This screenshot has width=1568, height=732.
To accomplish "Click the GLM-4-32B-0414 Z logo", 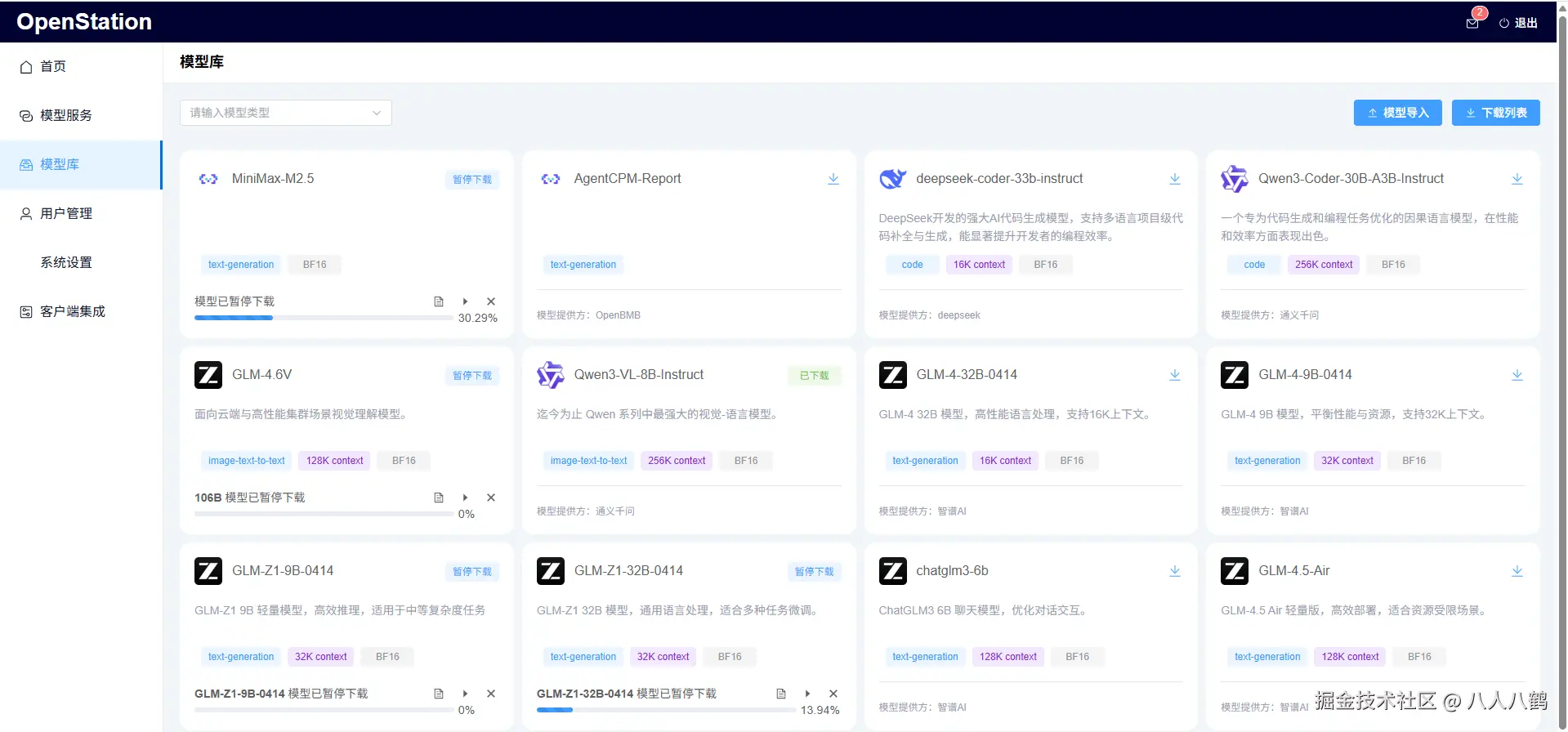I will [892, 375].
